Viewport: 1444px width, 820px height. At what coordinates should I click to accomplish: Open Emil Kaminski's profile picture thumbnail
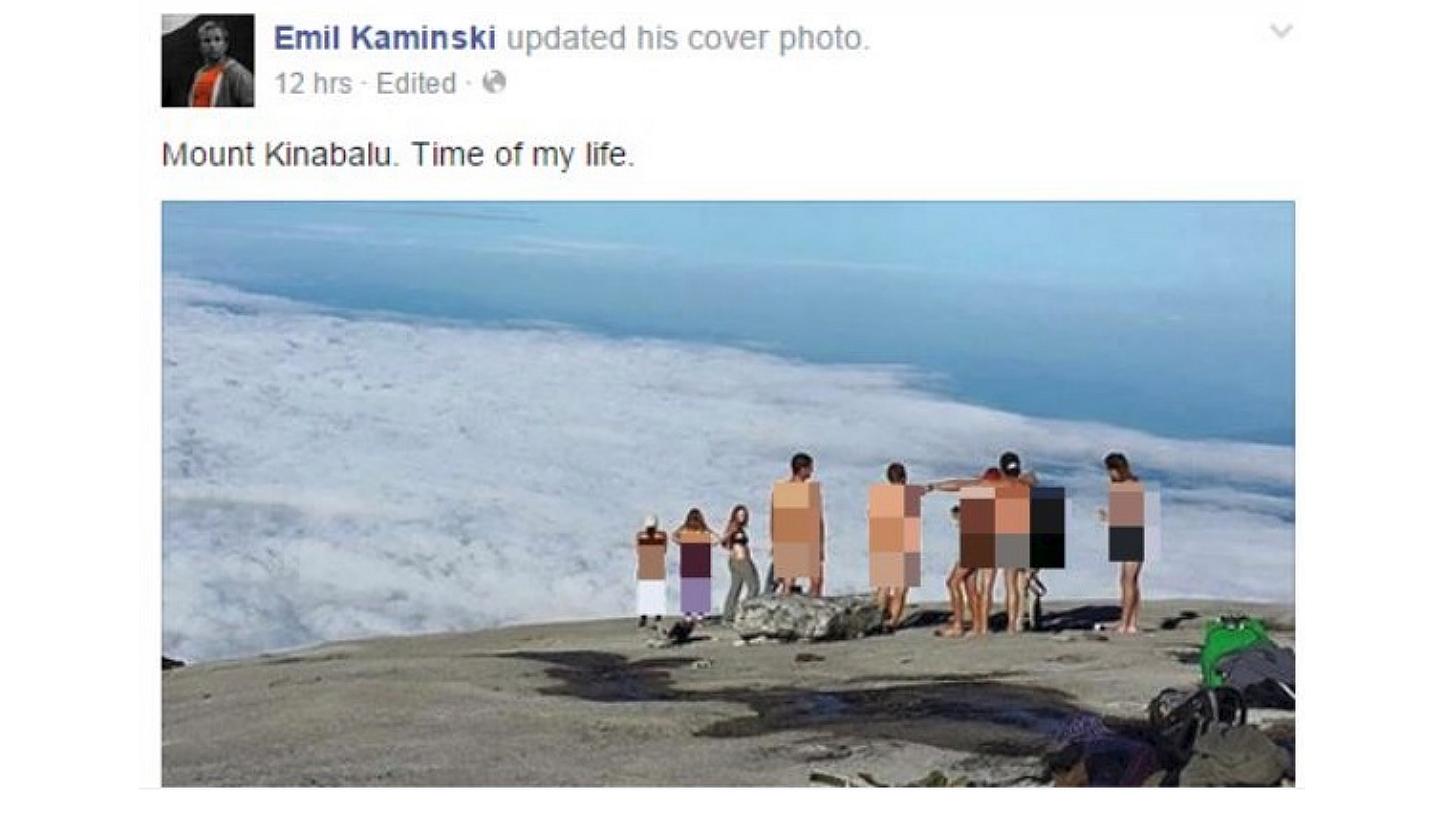pyautogui.click(x=208, y=60)
